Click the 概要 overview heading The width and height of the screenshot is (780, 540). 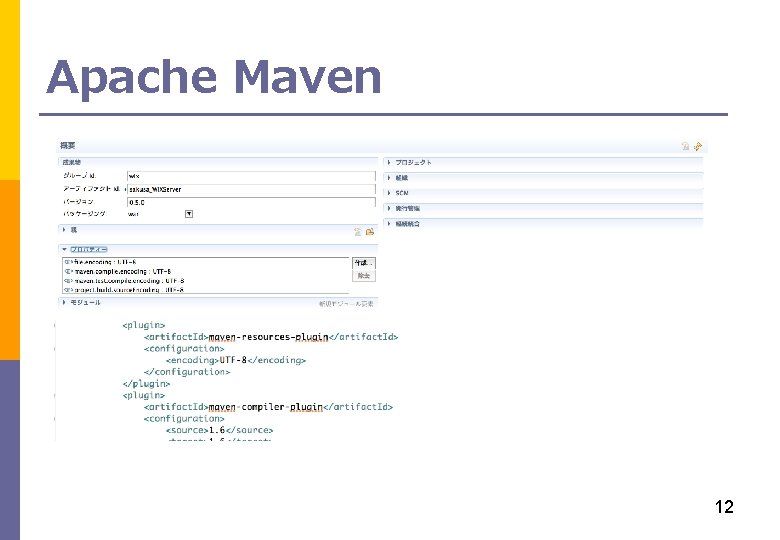point(68,146)
